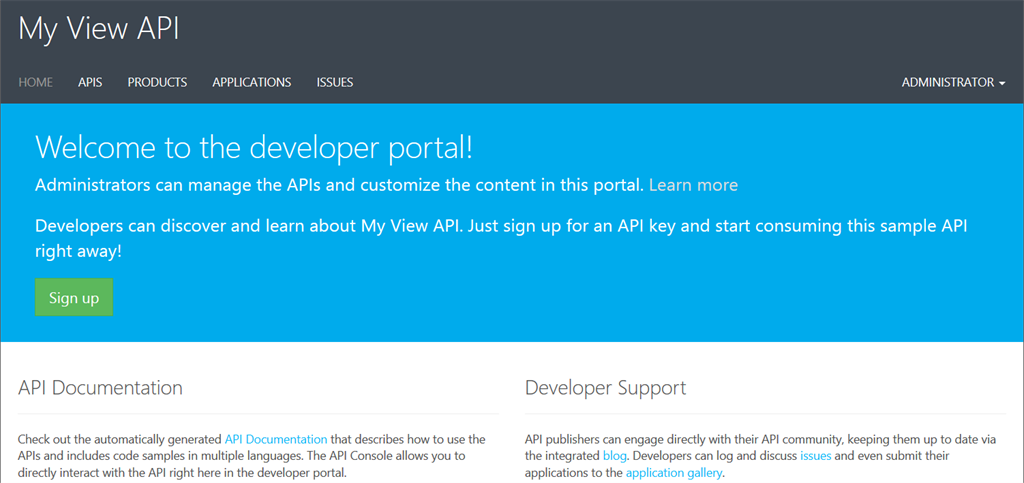Screen dimensions: 1024x483
Task: Expand the ADMINISTRATOR dropdown menu
Action: click(x=953, y=82)
